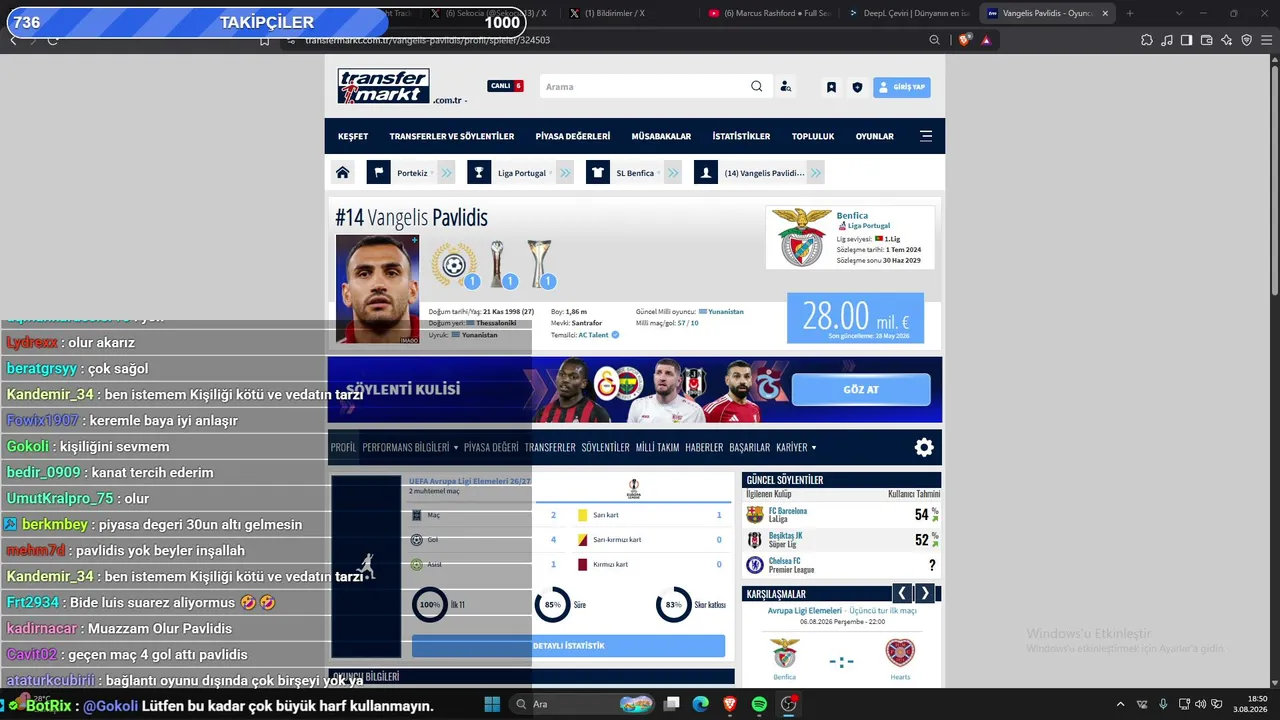Viewport: 1280px width, 720px height.
Task: Open the Benfica club name link
Action: click(x=852, y=215)
